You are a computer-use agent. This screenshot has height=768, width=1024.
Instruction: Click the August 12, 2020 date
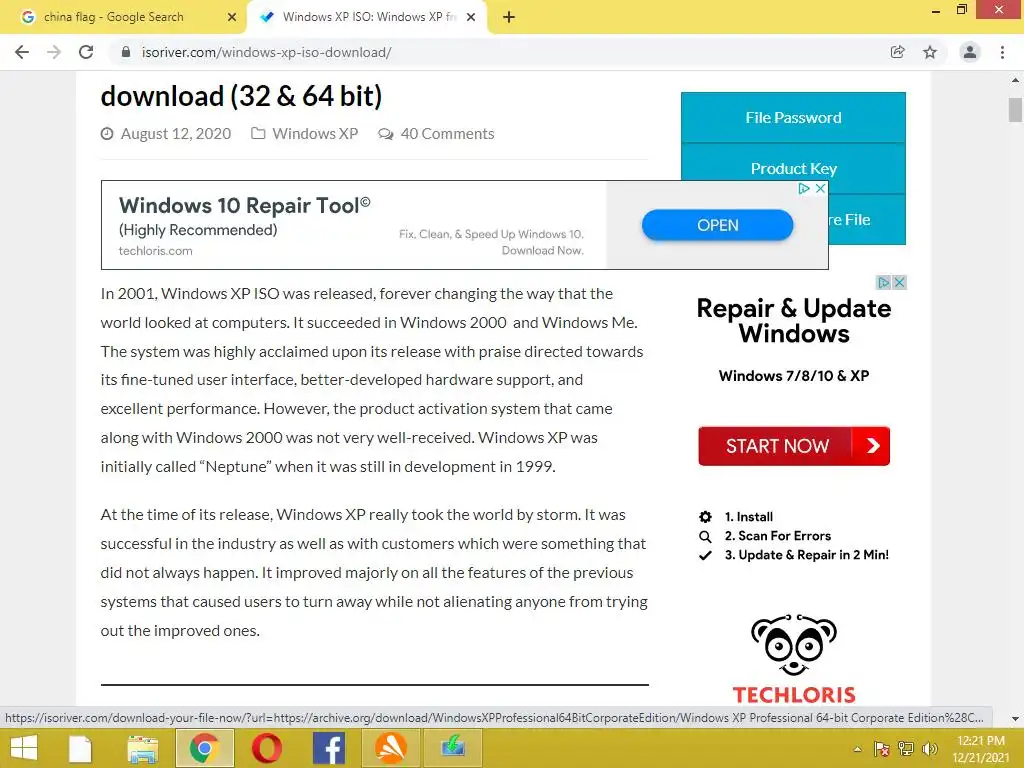coord(176,134)
